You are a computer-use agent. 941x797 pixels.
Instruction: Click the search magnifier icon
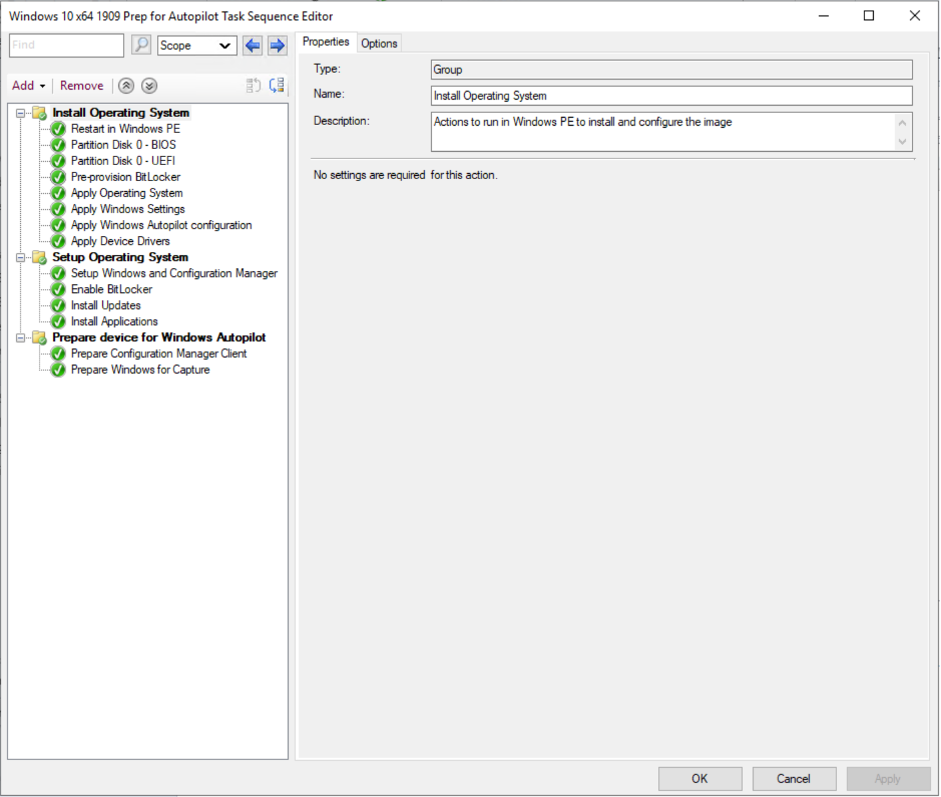(x=141, y=45)
